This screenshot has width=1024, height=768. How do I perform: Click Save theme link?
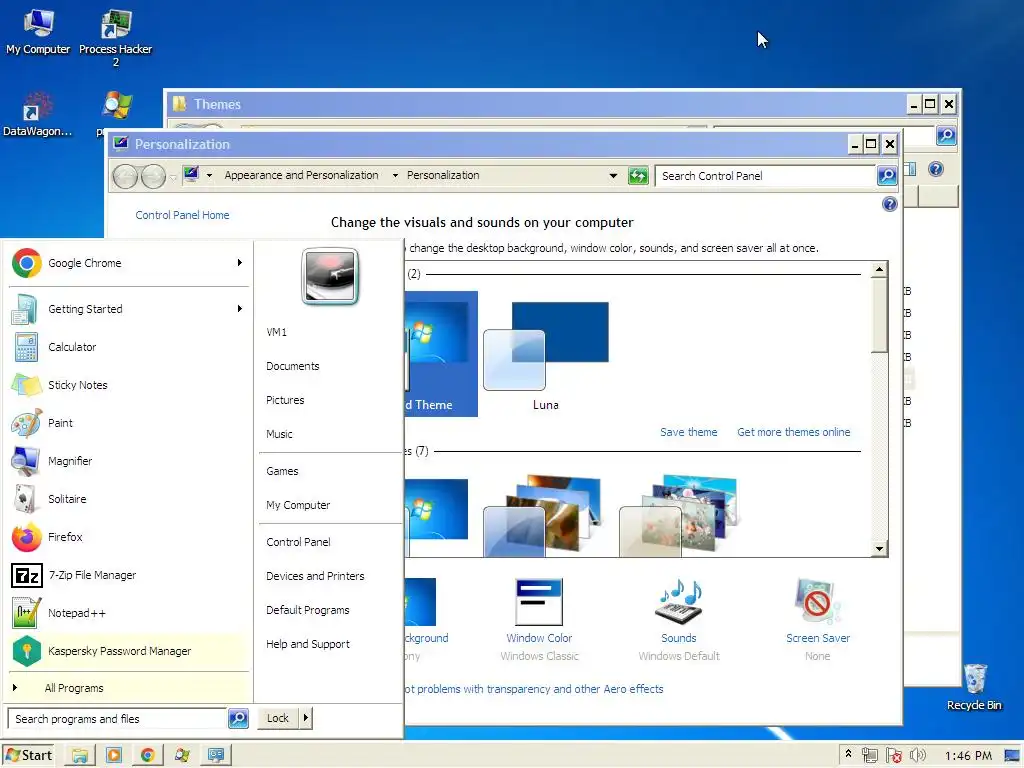pos(688,432)
